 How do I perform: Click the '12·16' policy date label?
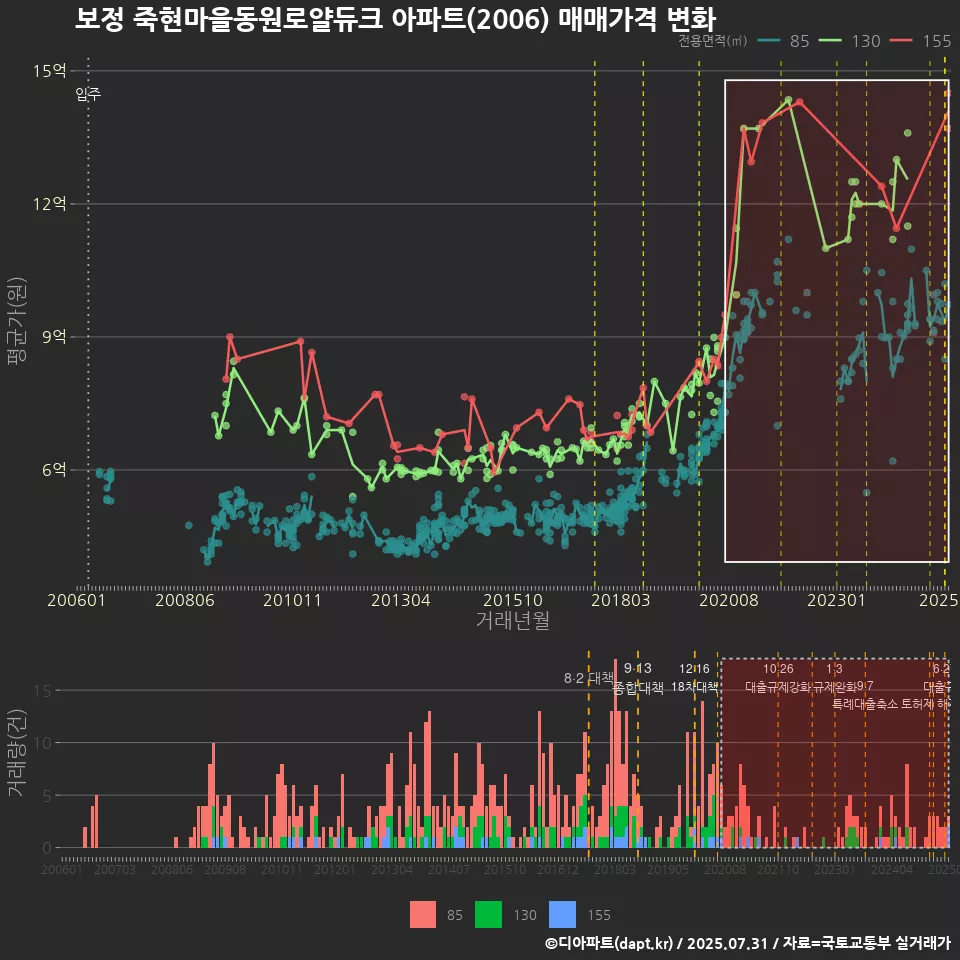(x=694, y=669)
